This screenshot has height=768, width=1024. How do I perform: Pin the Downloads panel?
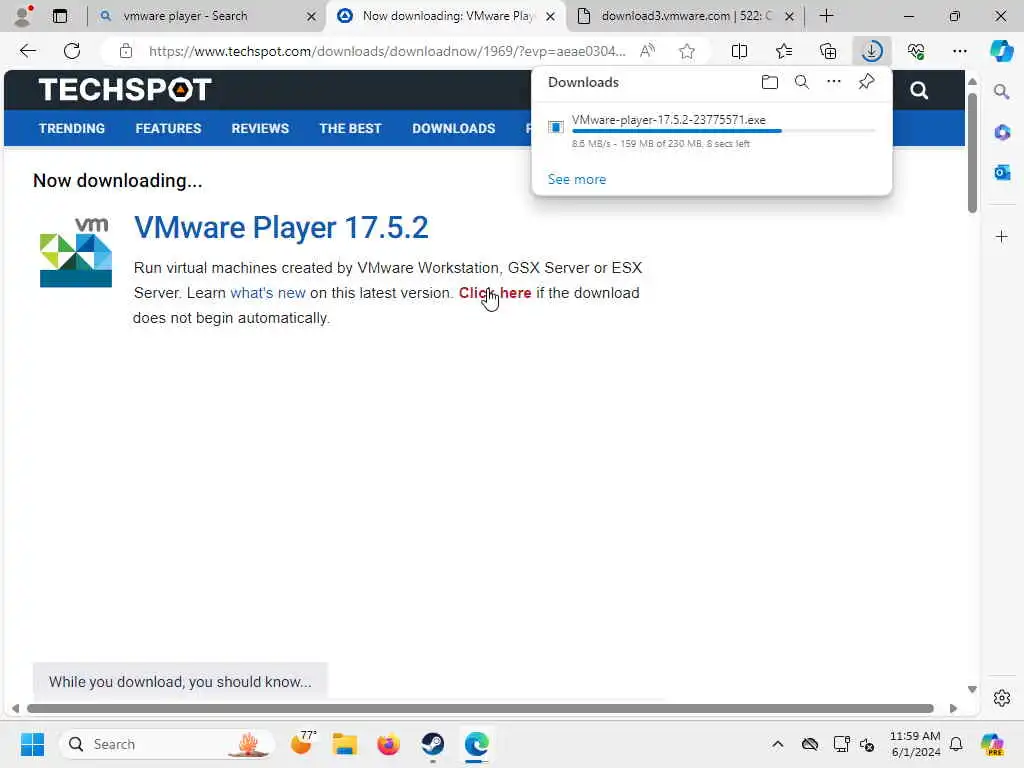(x=867, y=82)
